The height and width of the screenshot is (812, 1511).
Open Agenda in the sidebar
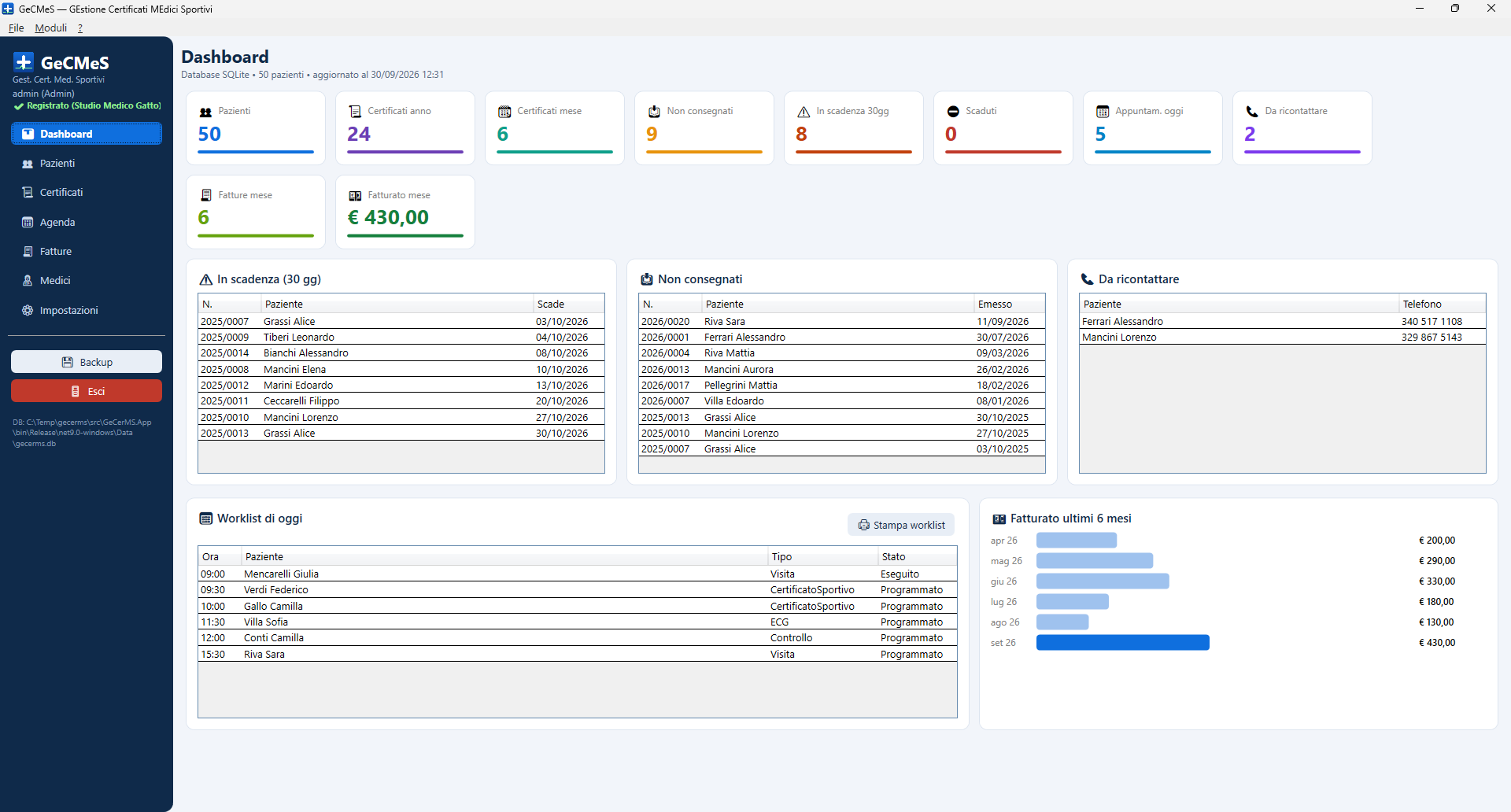[87, 223]
